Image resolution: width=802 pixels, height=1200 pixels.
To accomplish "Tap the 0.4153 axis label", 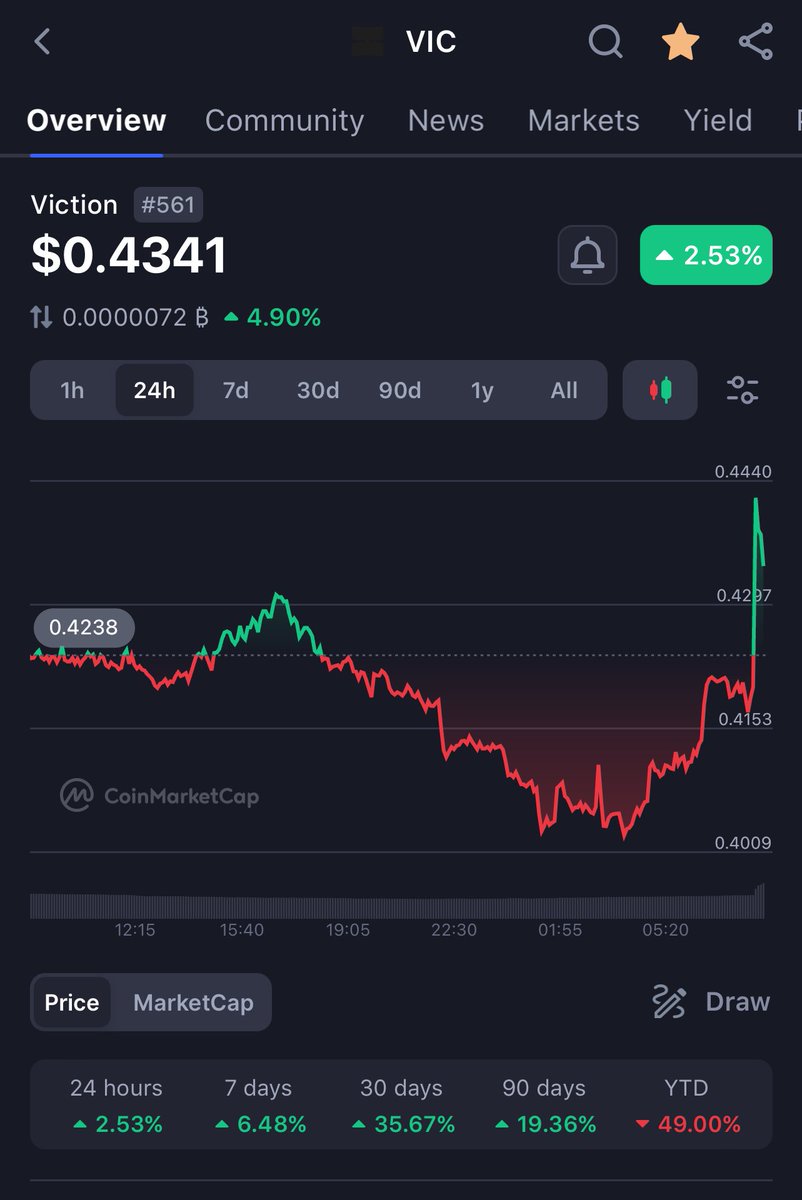I will click(745, 718).
